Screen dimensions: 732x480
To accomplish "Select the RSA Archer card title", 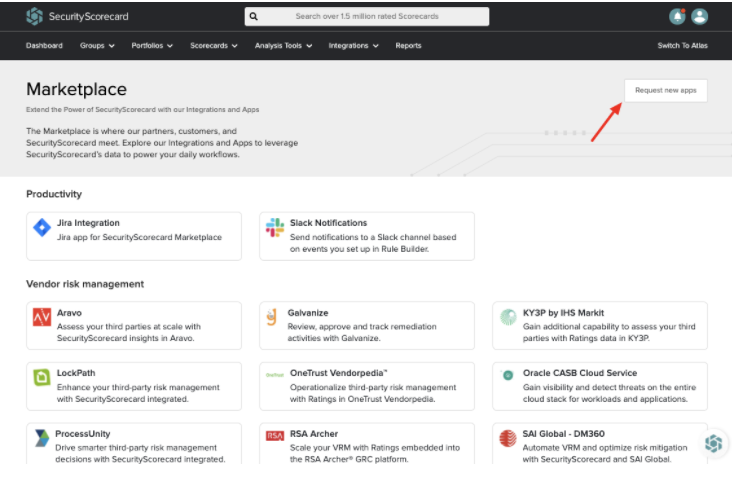I will pos(314,433).
